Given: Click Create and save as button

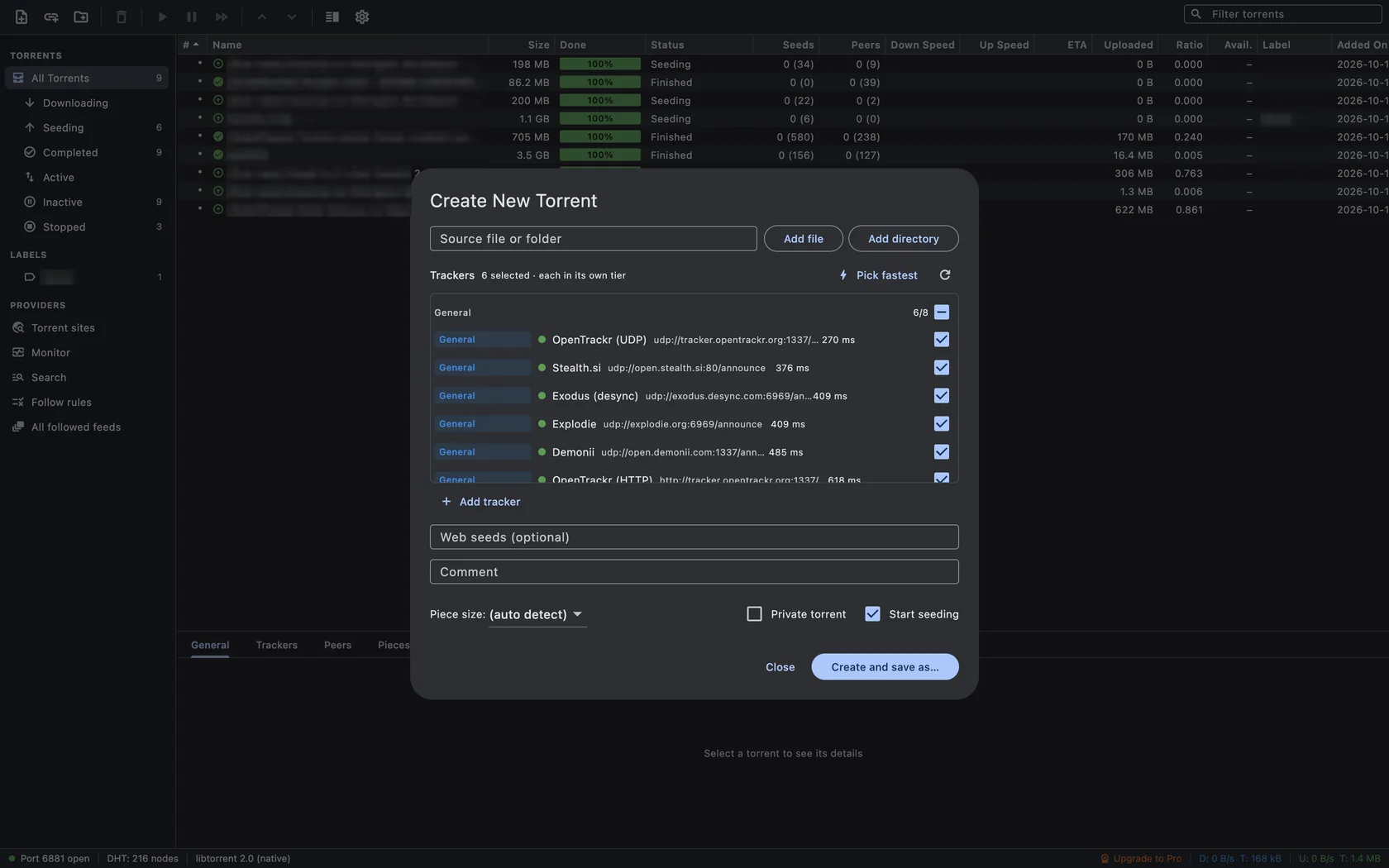Looking at the screenshot, I should point(885,667).
